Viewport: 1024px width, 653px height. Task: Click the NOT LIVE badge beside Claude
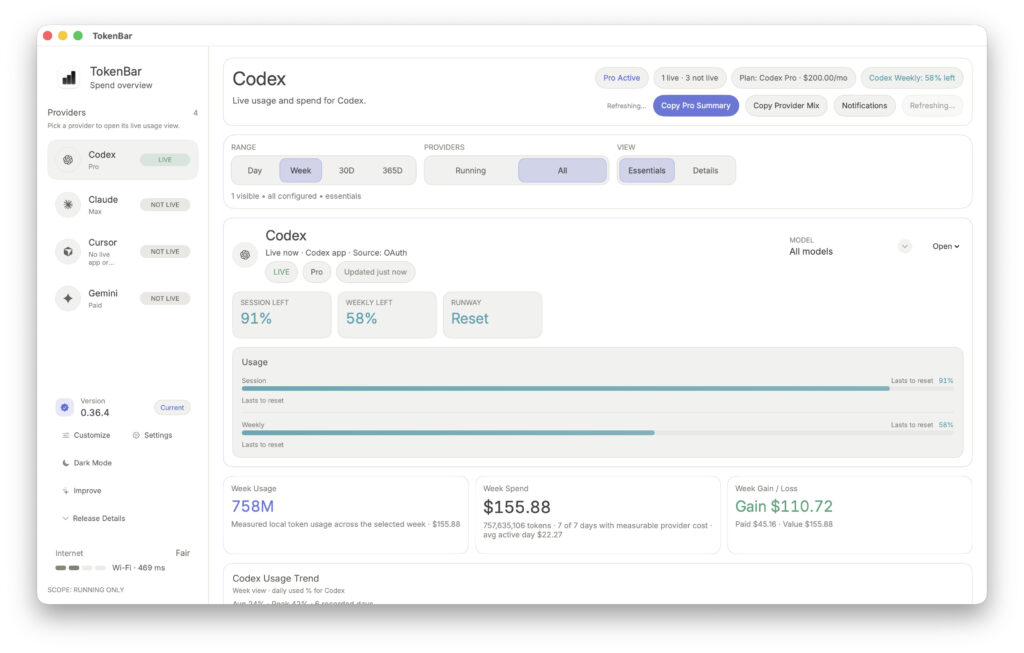click(x=165, y=205)
